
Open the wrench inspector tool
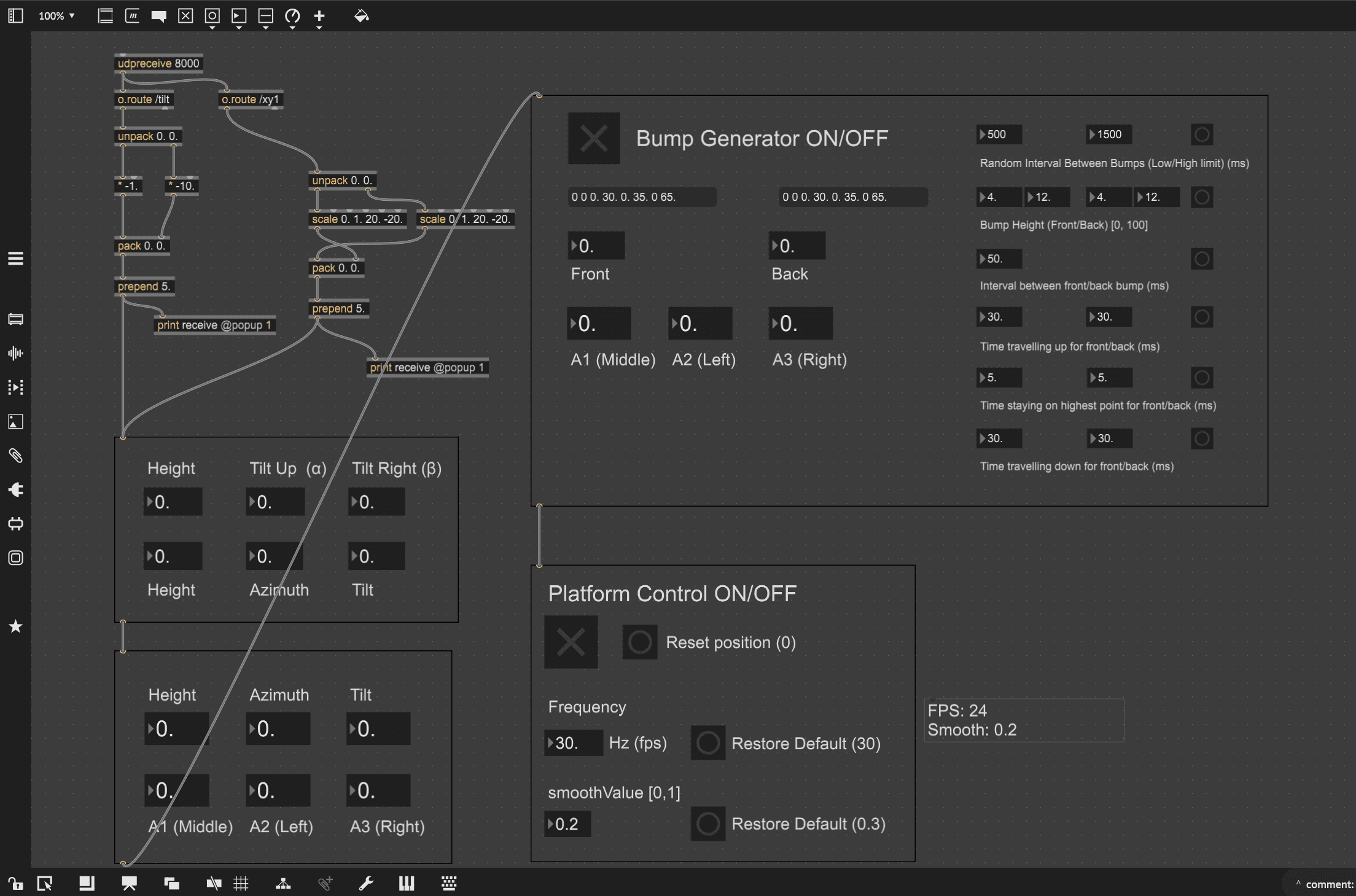tap(366, 884)
